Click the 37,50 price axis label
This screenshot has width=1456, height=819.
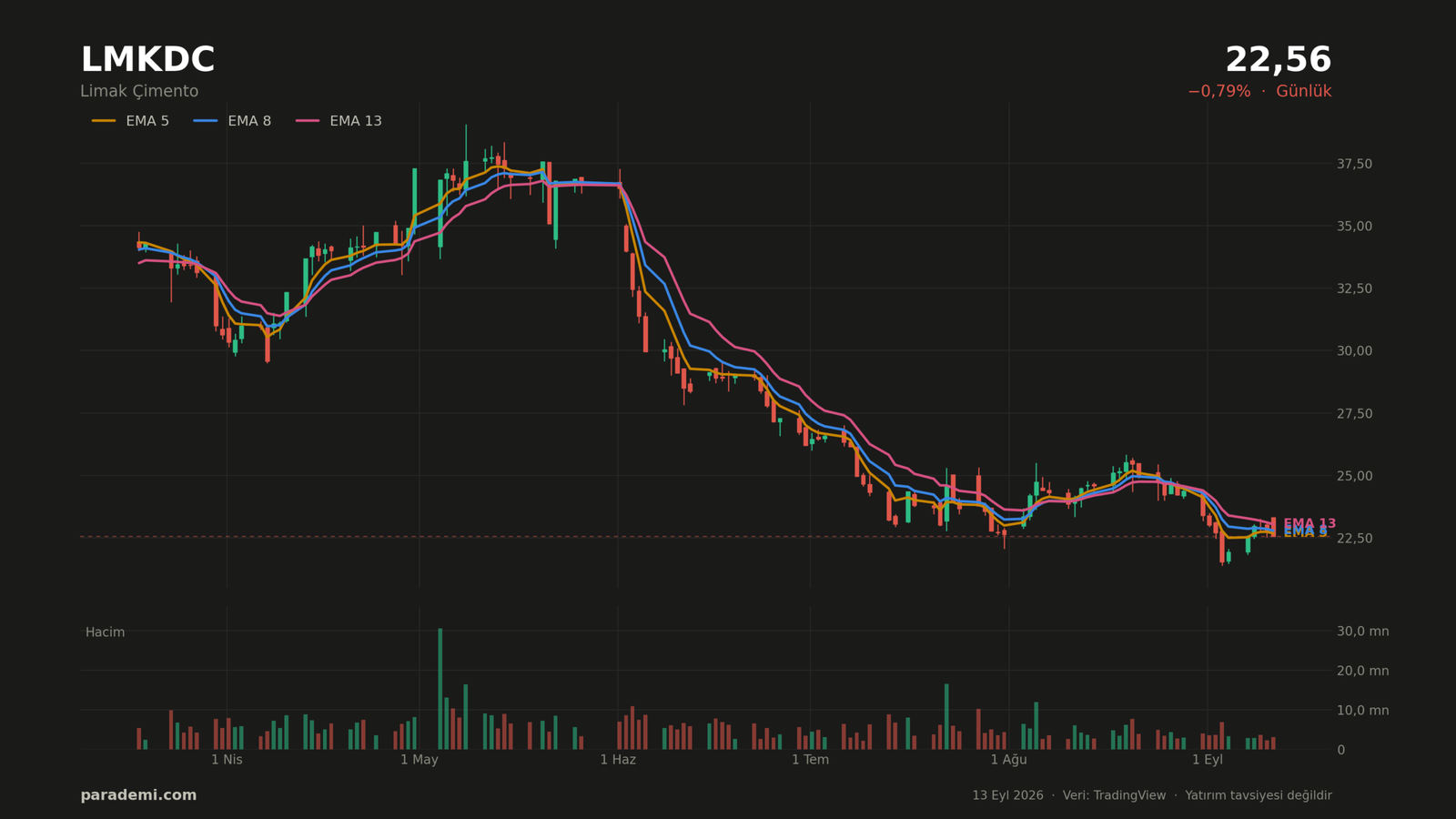click(1354, 164)
